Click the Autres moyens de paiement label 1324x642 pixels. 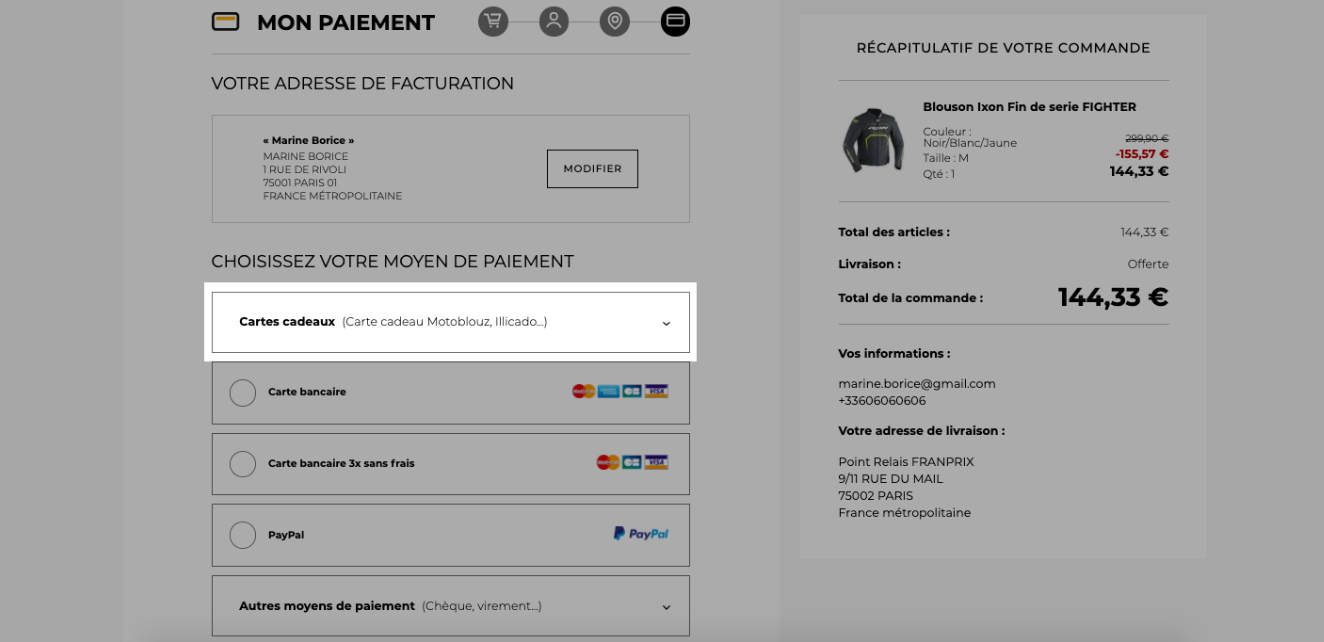327,606
